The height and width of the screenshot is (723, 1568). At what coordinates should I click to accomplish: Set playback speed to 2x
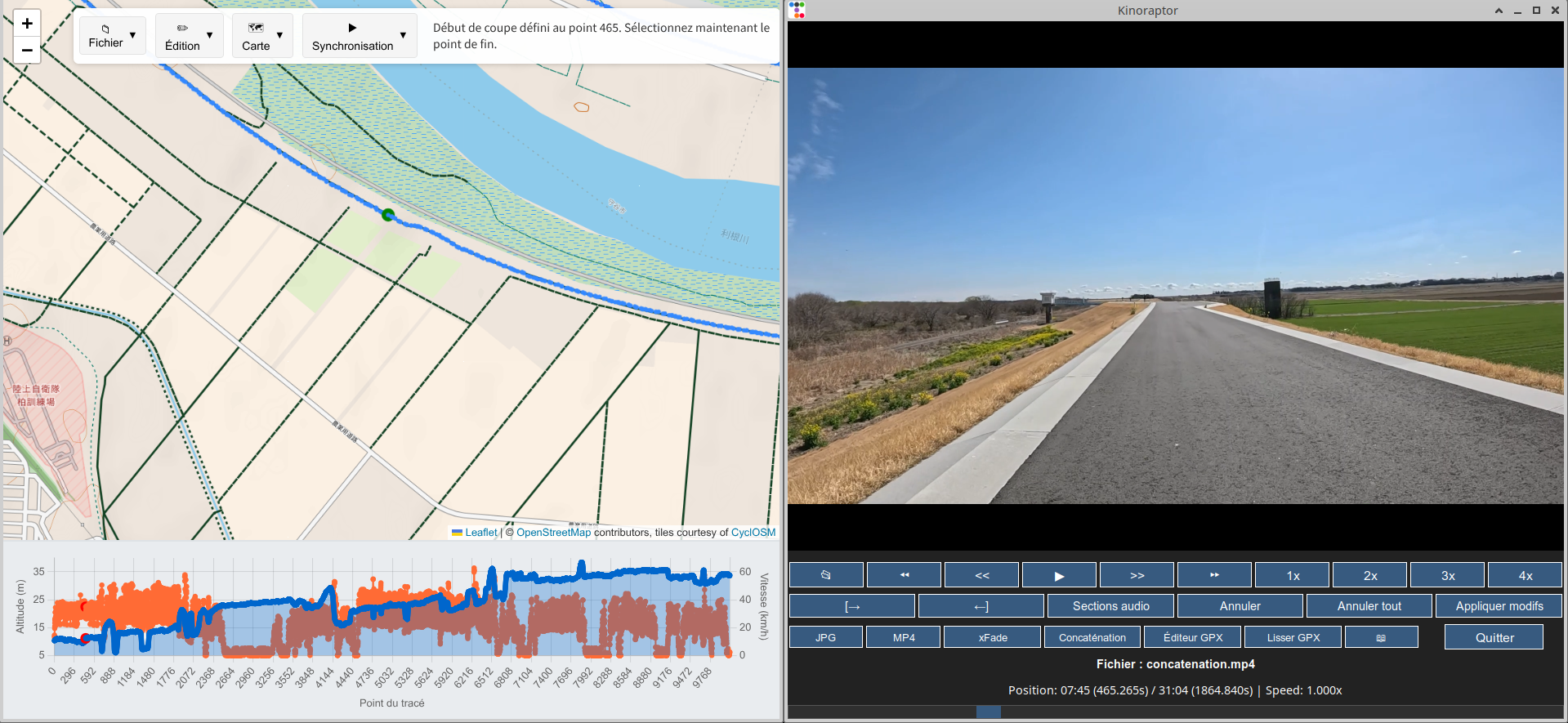point(1369,575)
